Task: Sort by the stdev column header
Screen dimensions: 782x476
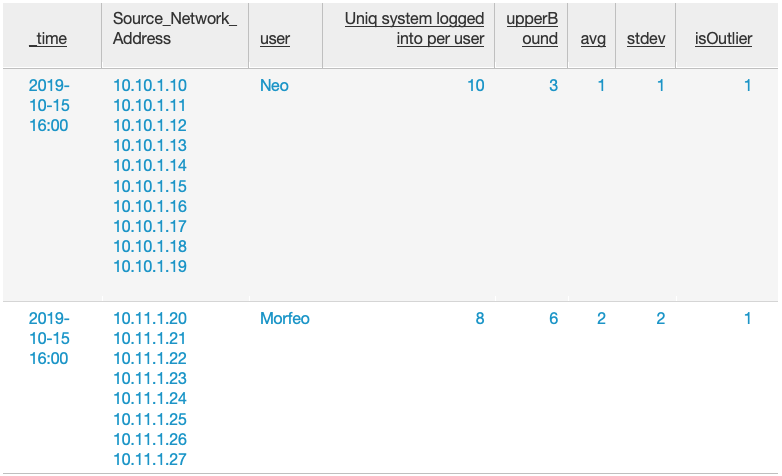Action: point(646,39)
